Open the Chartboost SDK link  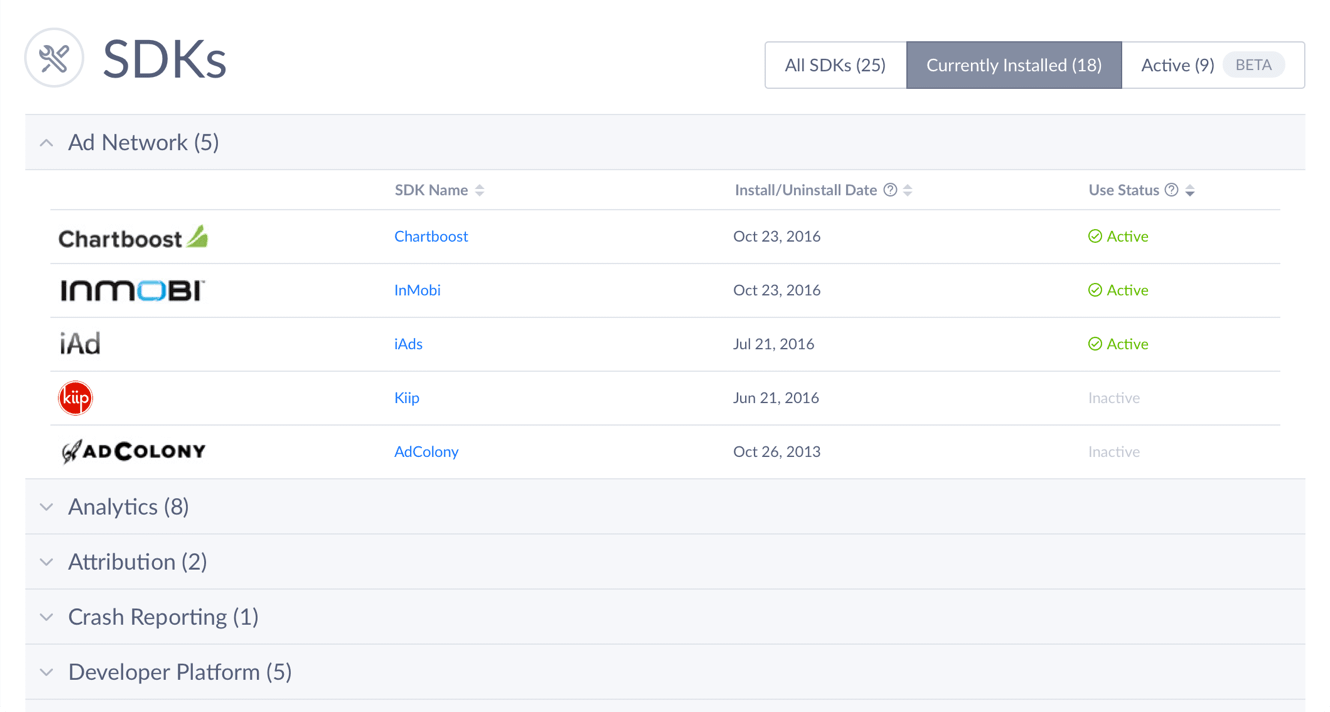point(431,237)
